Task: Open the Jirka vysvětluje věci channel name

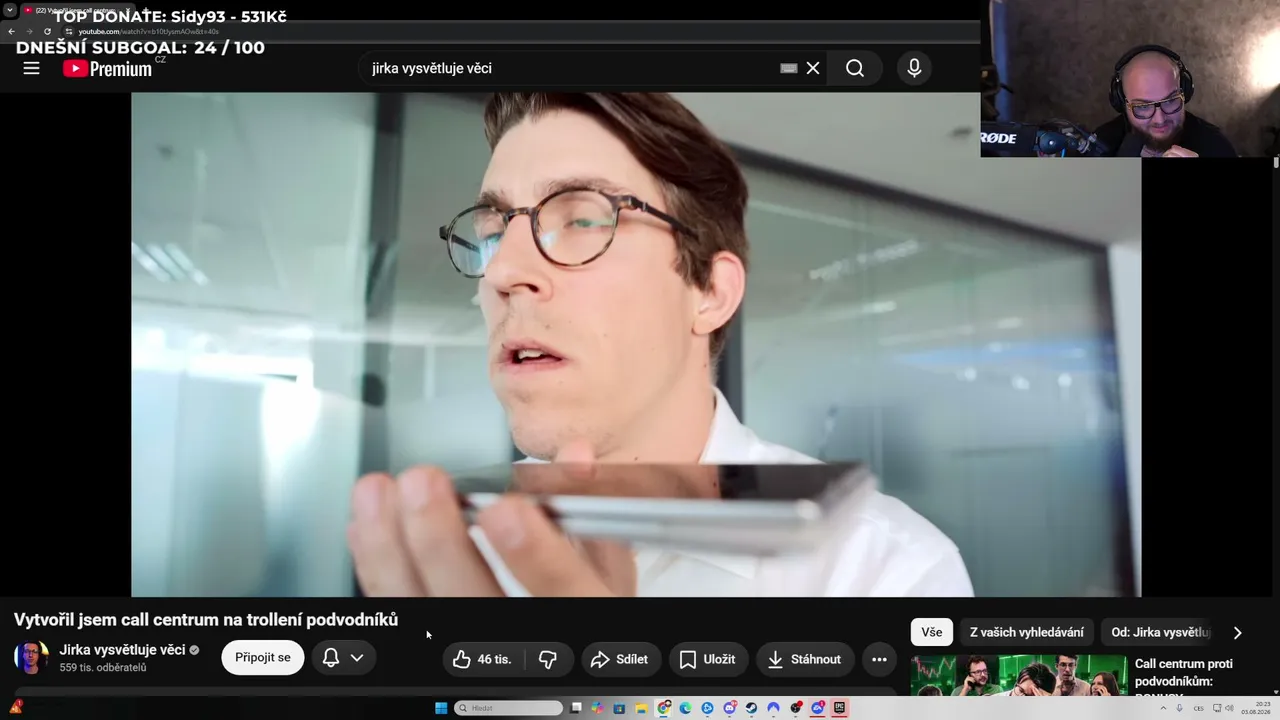Action: tap(122, 649)
